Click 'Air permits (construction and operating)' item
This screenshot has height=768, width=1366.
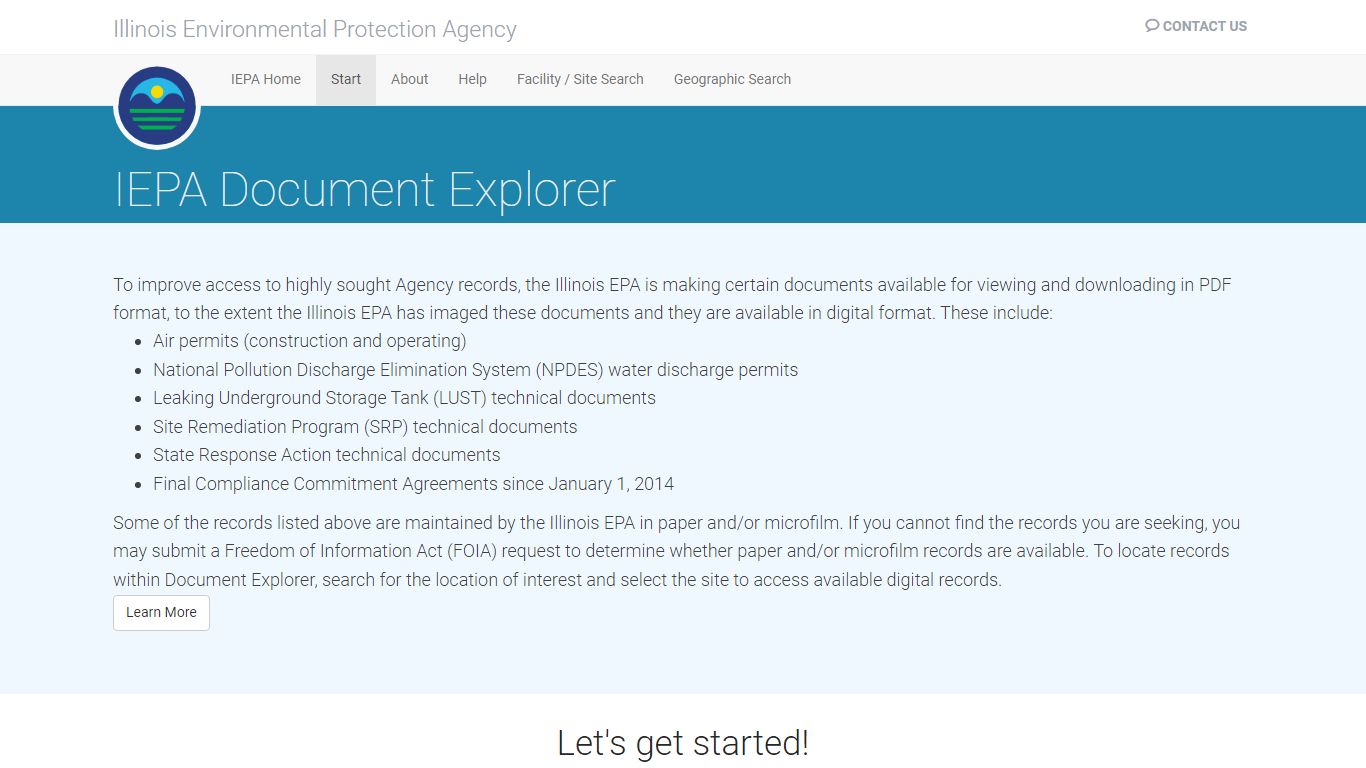[x=310, y=341]
